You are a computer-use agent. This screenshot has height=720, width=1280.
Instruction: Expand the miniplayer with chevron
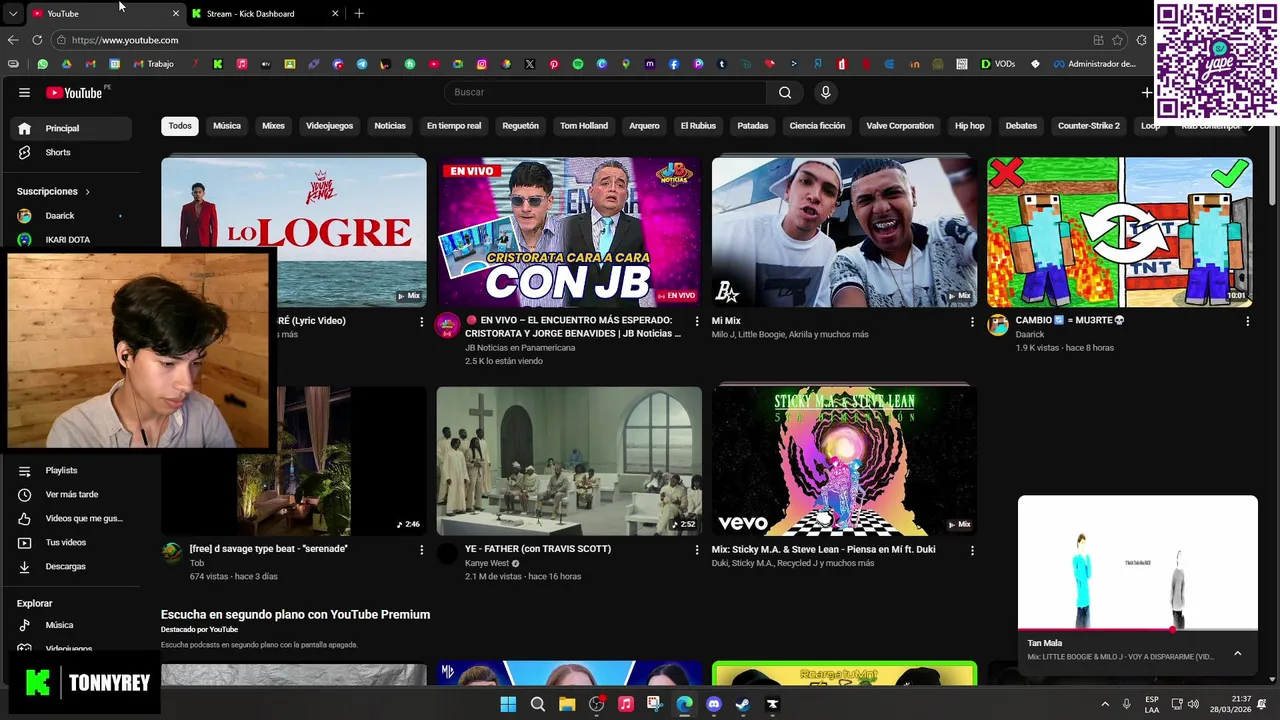coord(1237,653)
